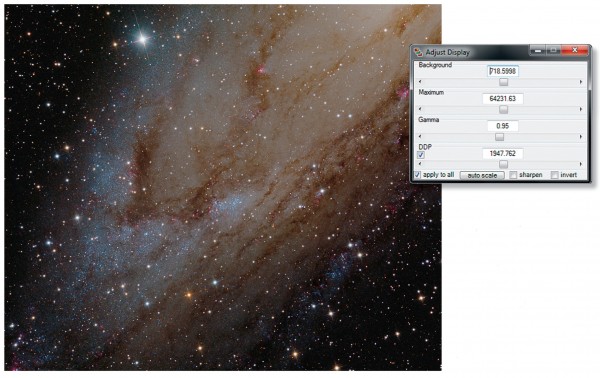Enable the invert checkbox
Image resolution: width=600 pixels, height=378 pixels.
tap(554, 175)
